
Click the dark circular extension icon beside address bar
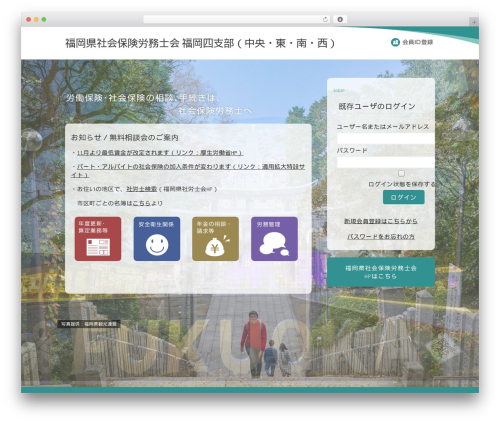[340, 19]
